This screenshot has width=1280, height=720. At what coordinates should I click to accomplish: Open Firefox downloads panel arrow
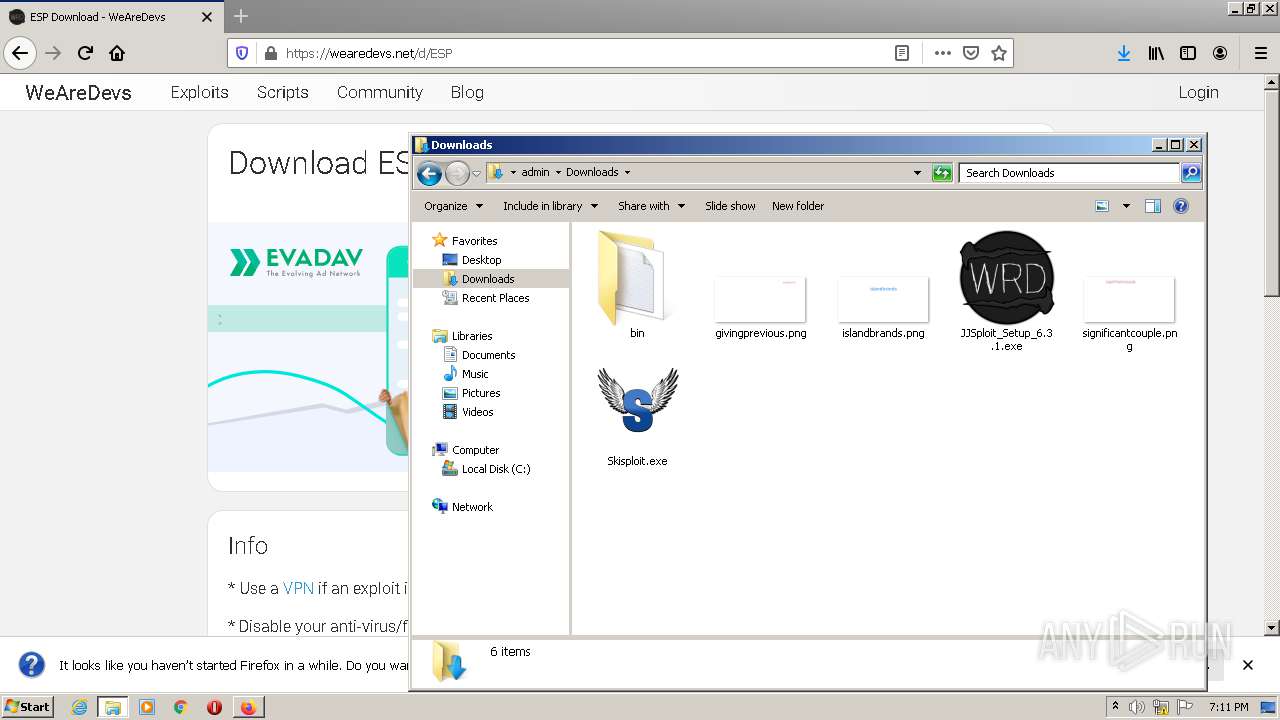pyautogui.click(x=1124, y=53)
